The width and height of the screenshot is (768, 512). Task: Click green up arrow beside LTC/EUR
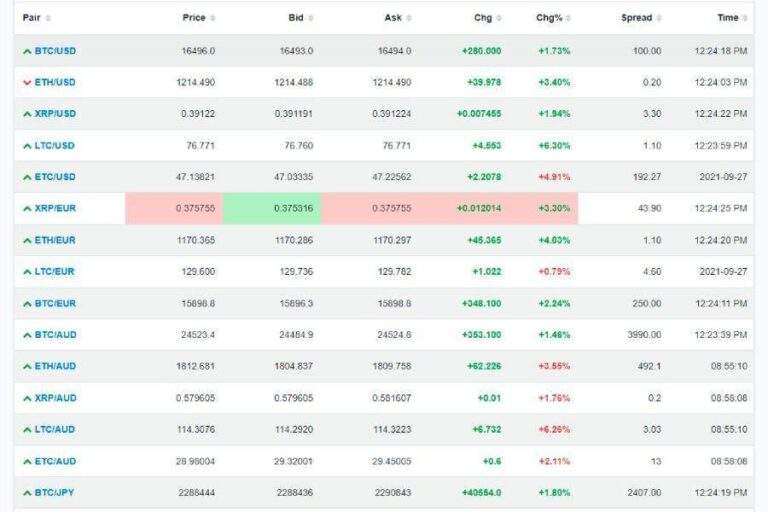pos(27,272)
